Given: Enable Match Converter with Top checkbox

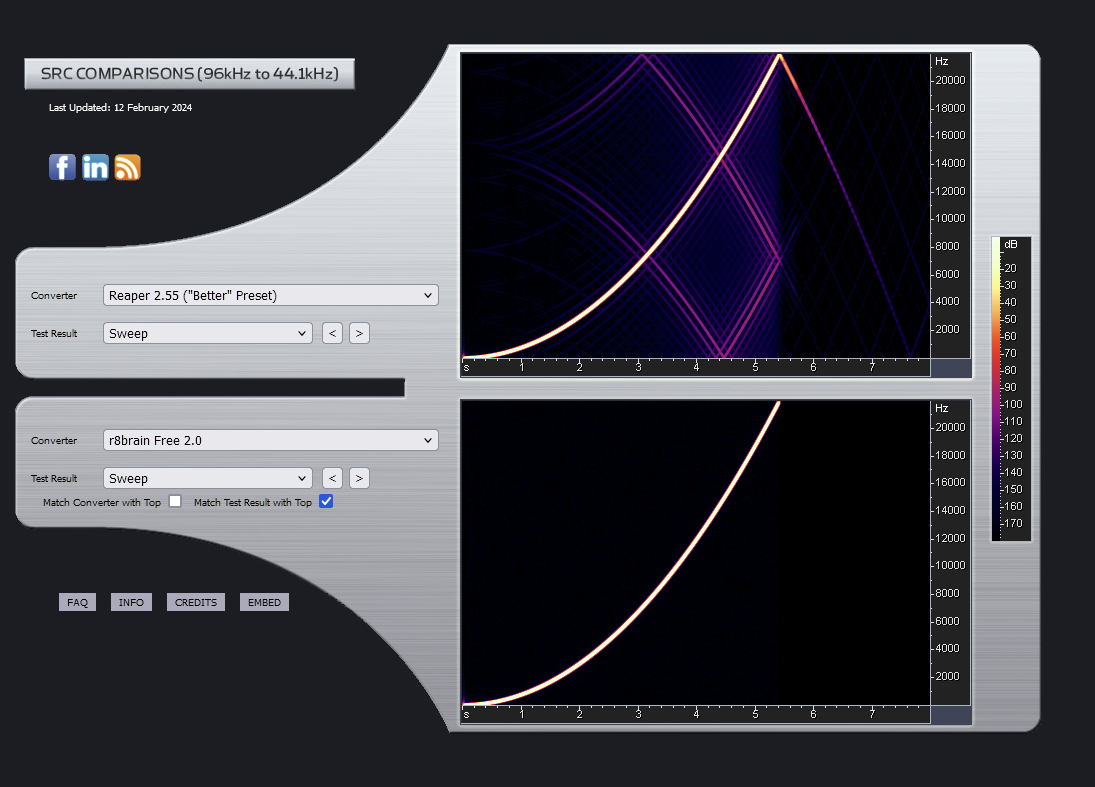Looking at the screenshot, I should 175,501.
